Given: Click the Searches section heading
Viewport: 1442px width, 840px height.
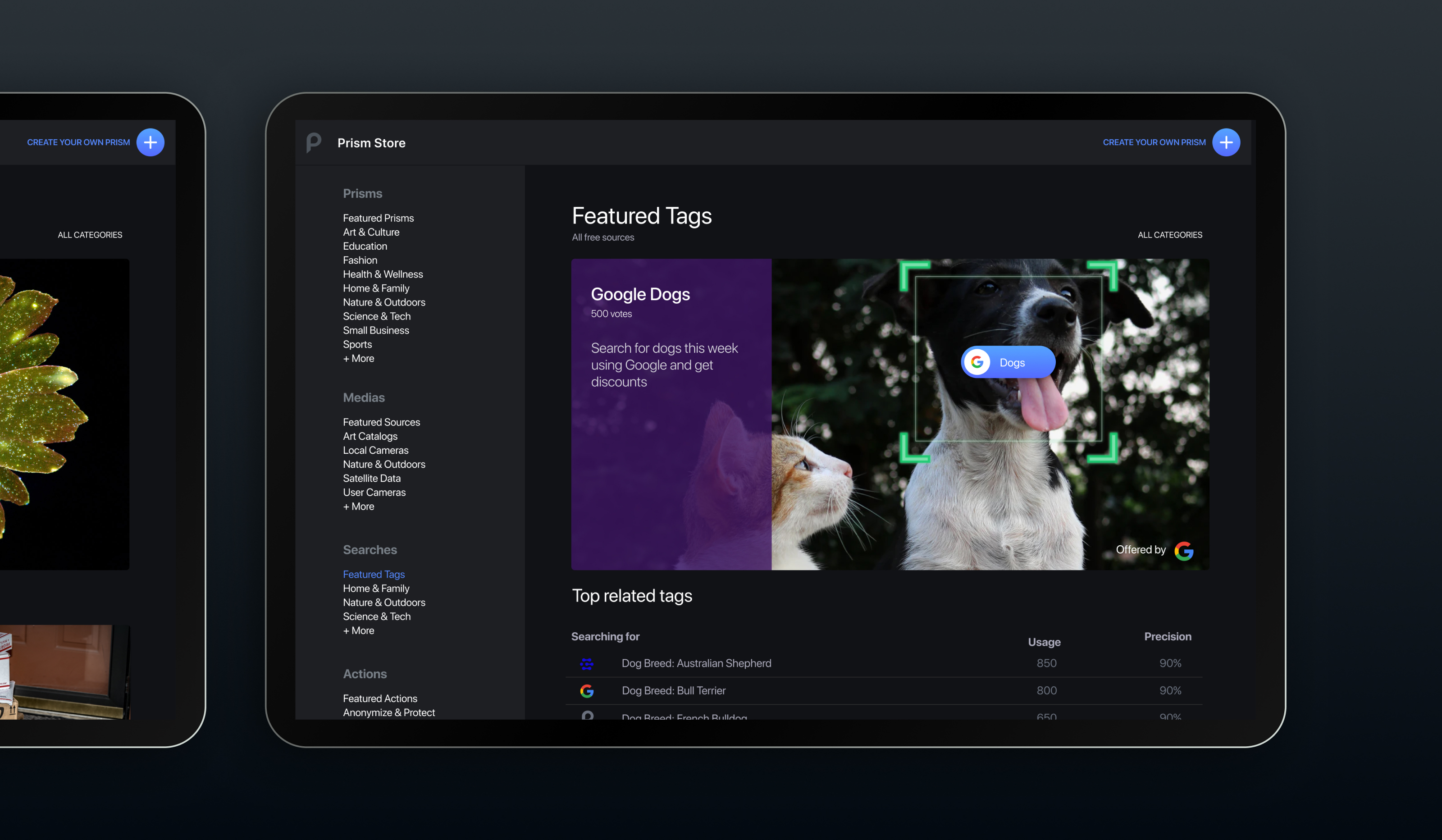Looking at the screenshot, I should click(370, 550).
